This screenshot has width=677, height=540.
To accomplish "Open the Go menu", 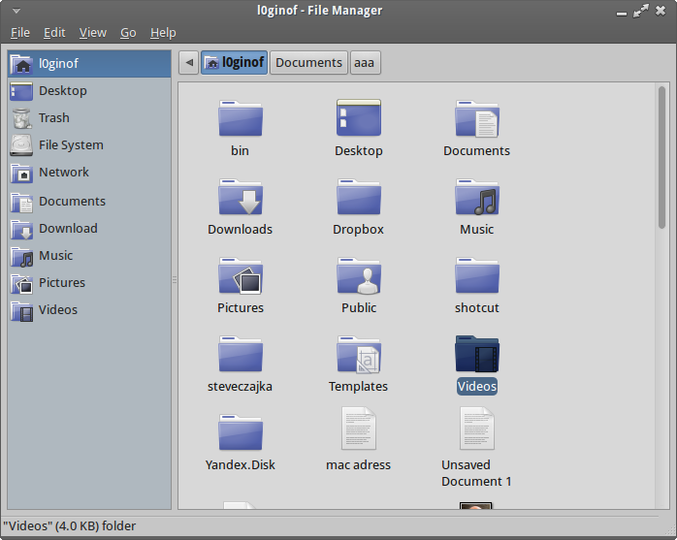I will (x=128, y=33).
